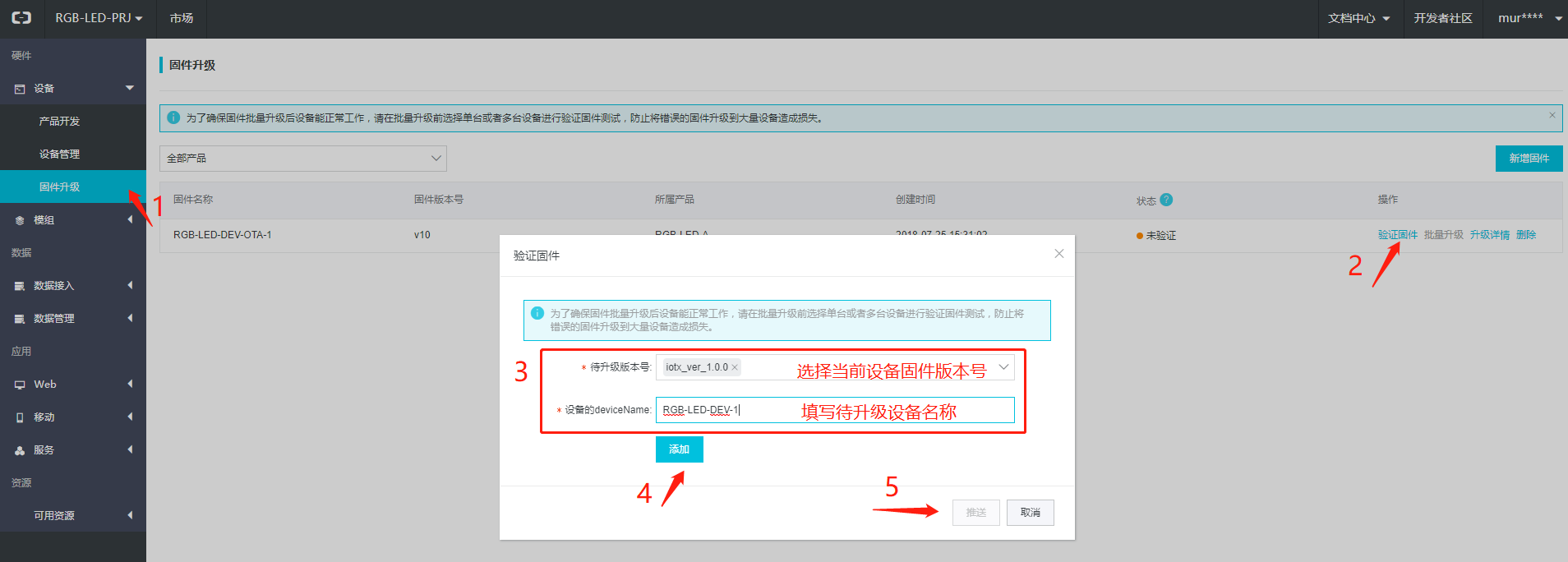This screenshot has width=1568, height=562.
Task: Click the Web monitor icon in sidebar
Action: 20,385
